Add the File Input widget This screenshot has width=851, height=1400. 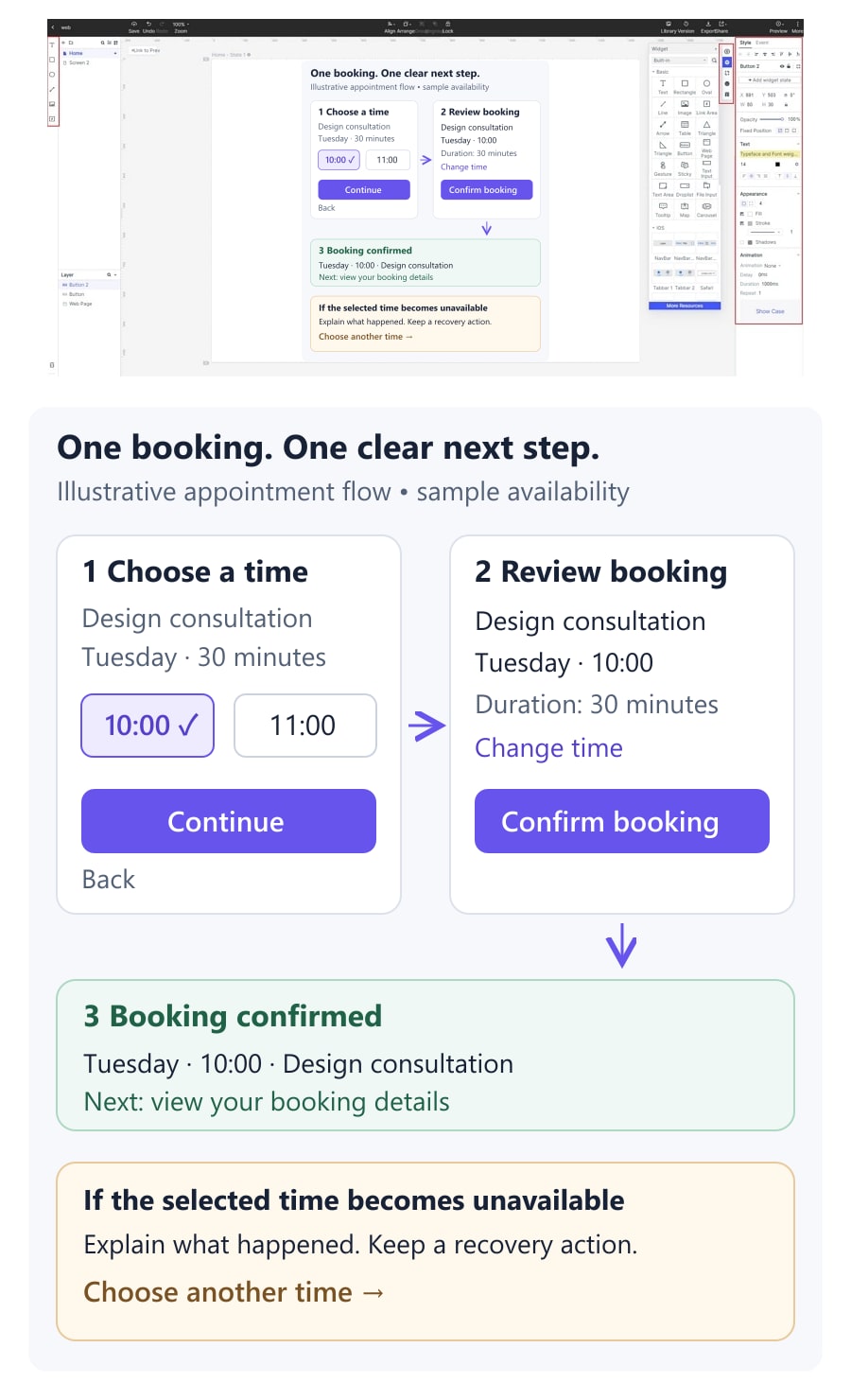click(x=706, y=188)
